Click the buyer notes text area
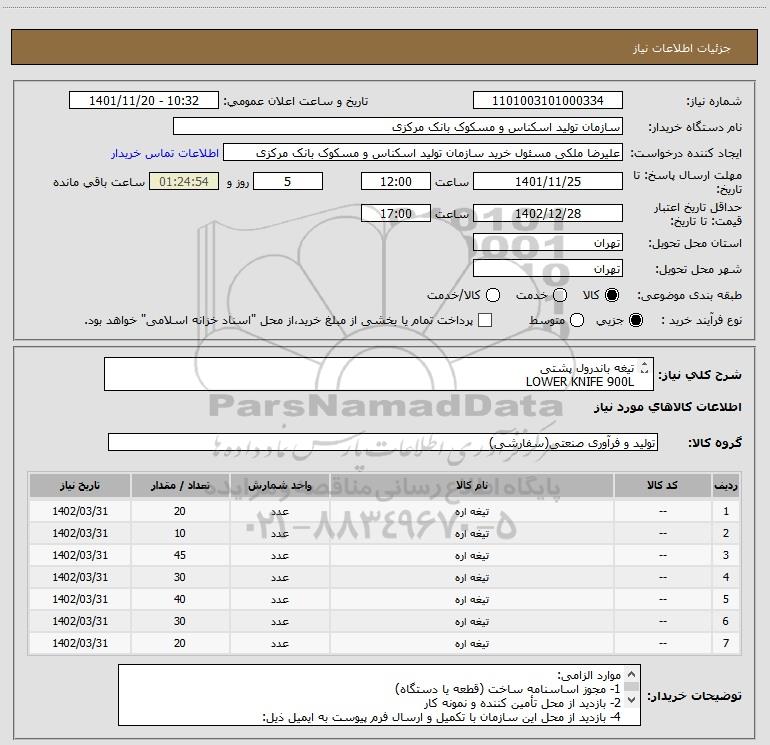The height and width of the screenshot is (745, 770). click(x=379, y=695)
